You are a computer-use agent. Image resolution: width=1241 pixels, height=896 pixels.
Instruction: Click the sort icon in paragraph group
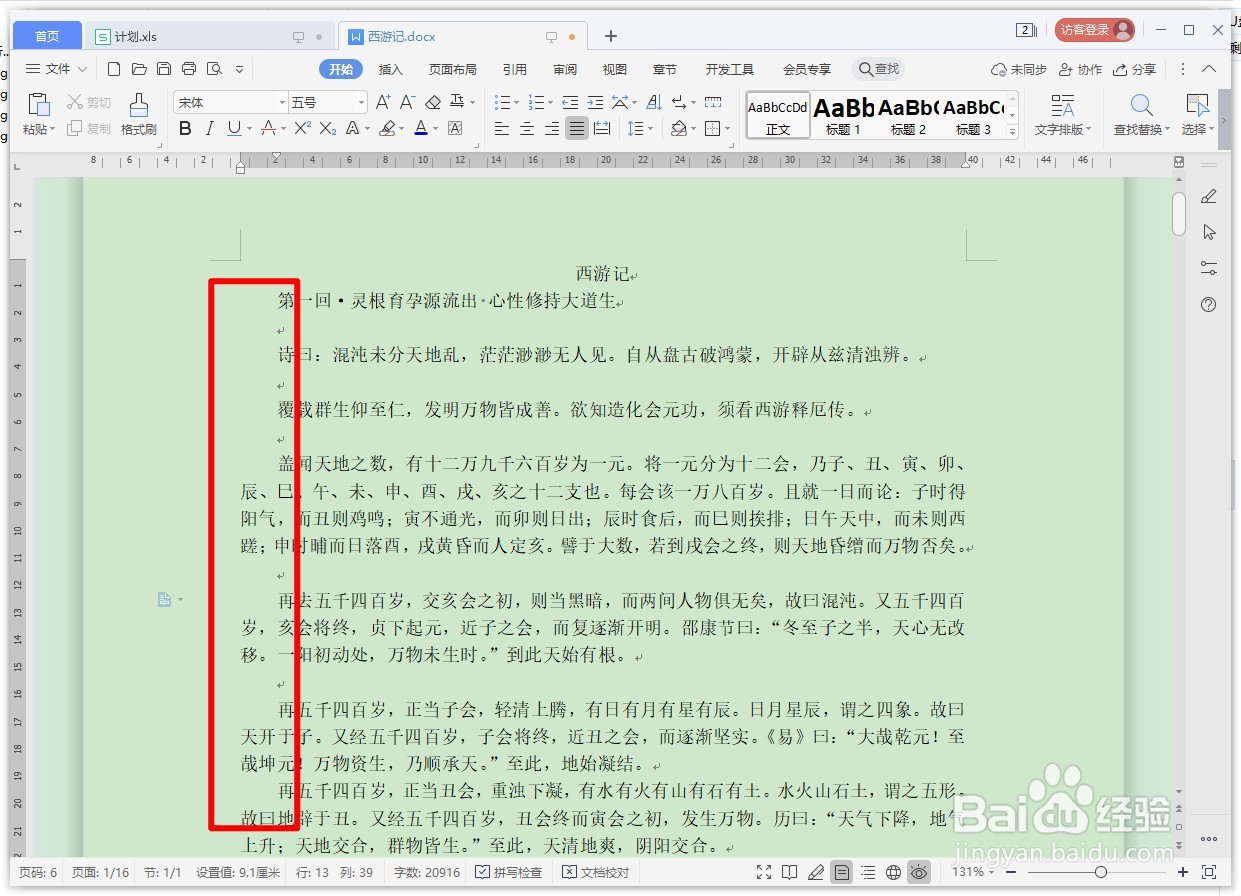coord(654,102)
